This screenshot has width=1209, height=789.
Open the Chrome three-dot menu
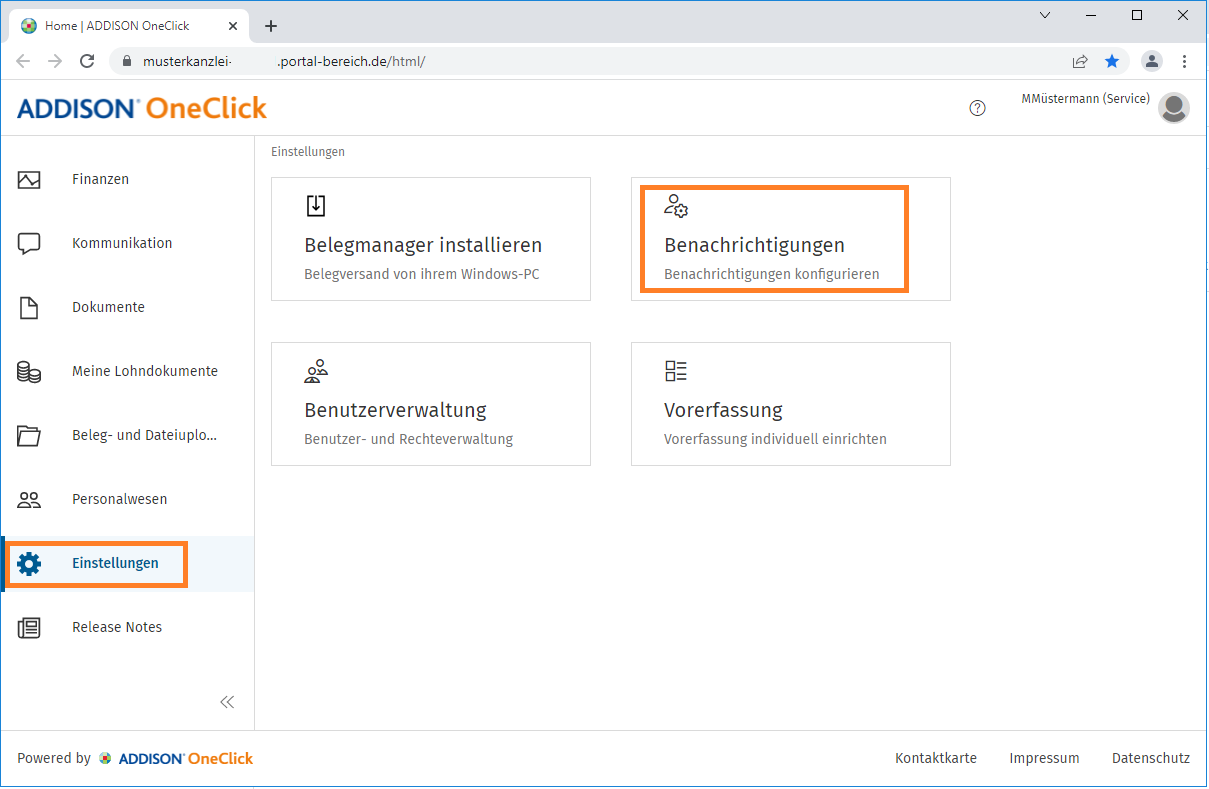(x=1184, y=61)
